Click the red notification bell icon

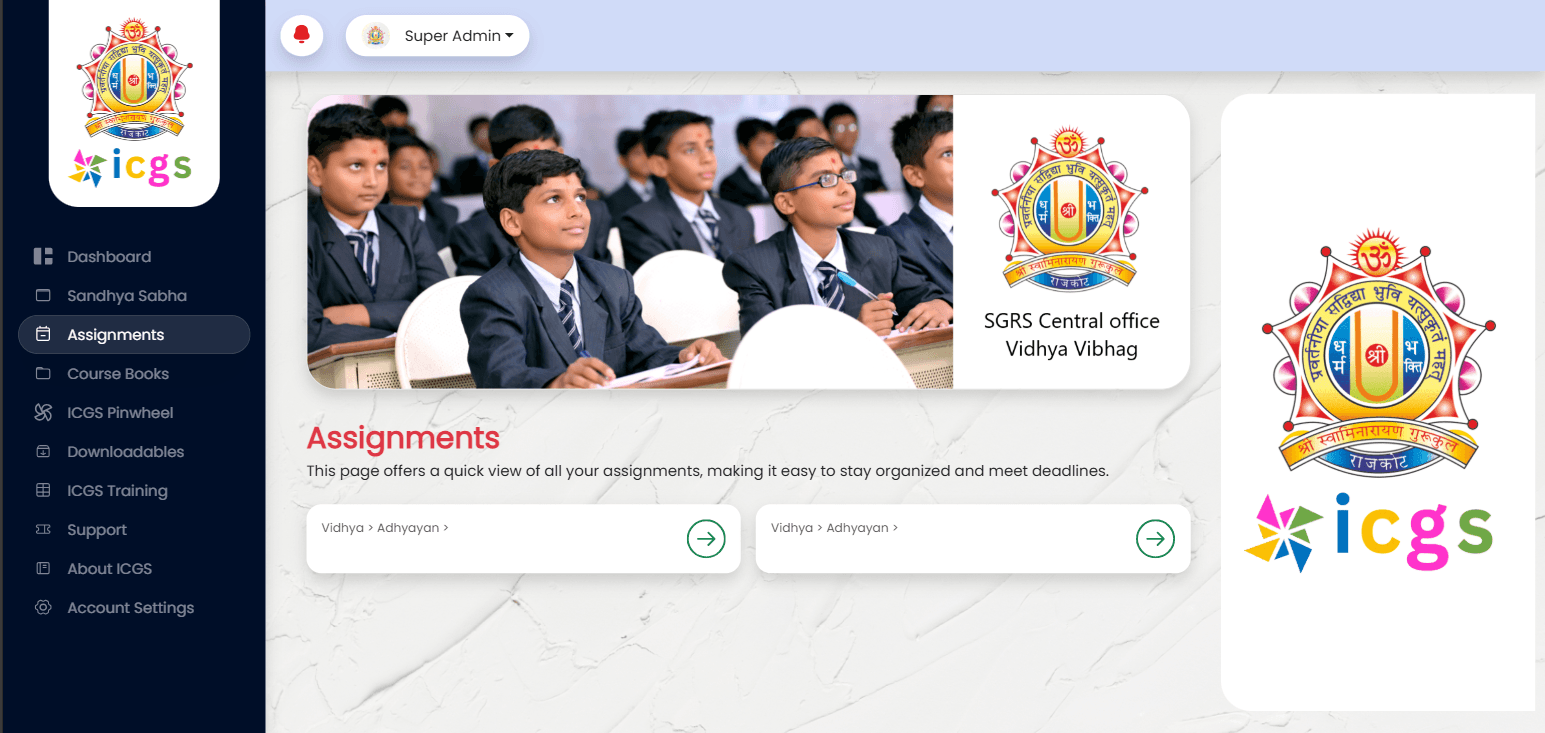tap(301, 36)
